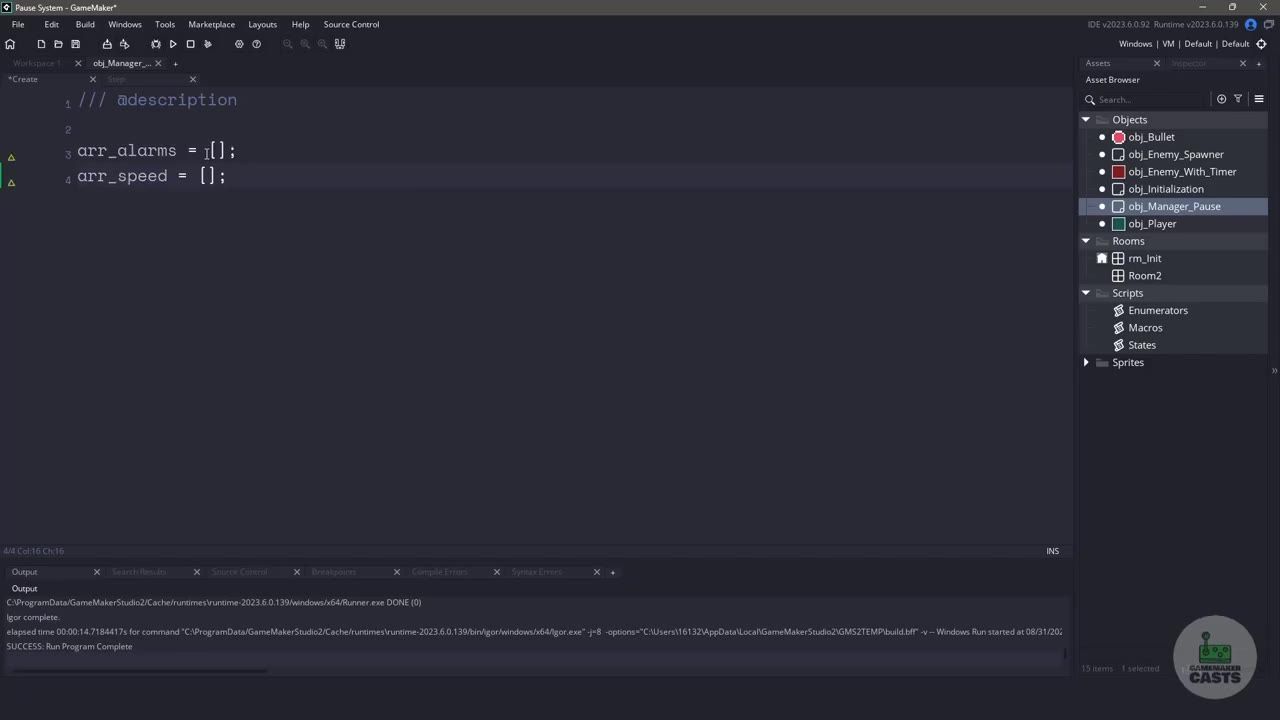Select obj_Bullet in the asset tree
The height and width of the screenshot is (720, 1280).
[x=1151, y=137]
